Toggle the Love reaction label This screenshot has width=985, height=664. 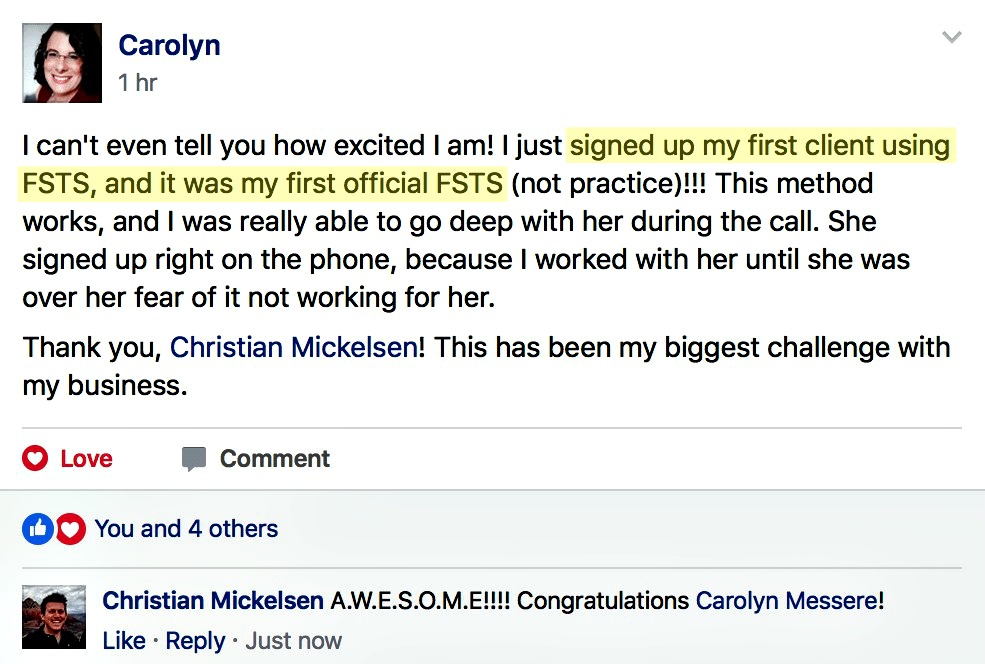87,459
